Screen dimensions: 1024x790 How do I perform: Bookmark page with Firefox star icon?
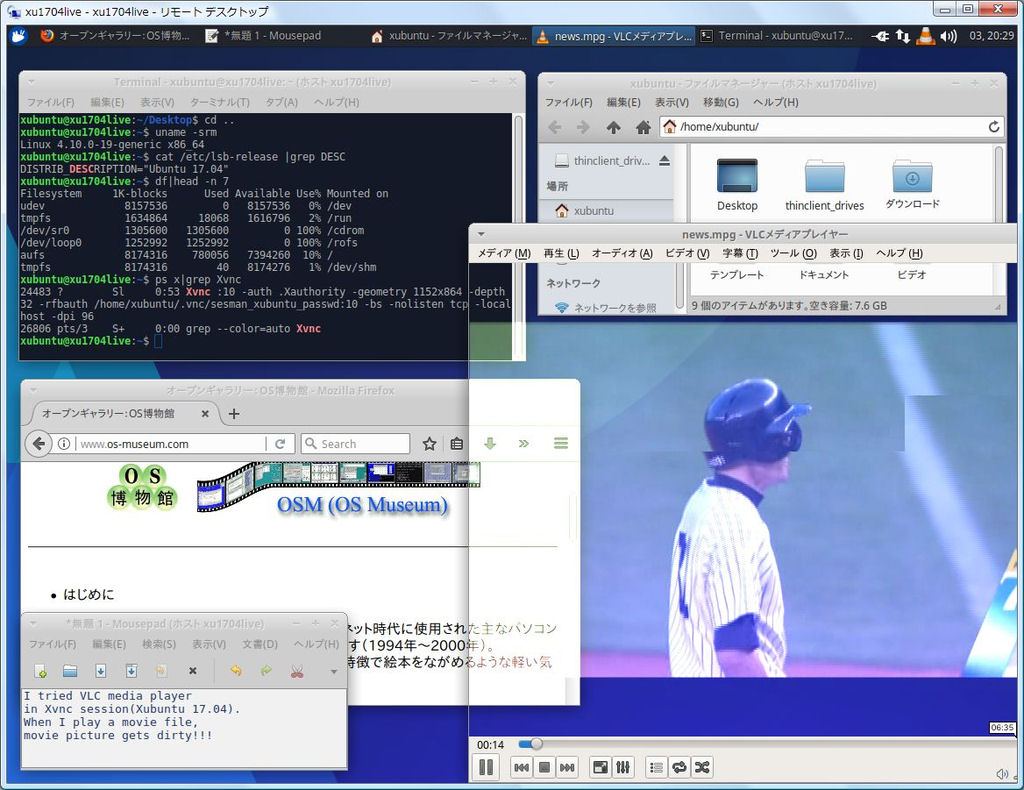[x=429, y=444]
